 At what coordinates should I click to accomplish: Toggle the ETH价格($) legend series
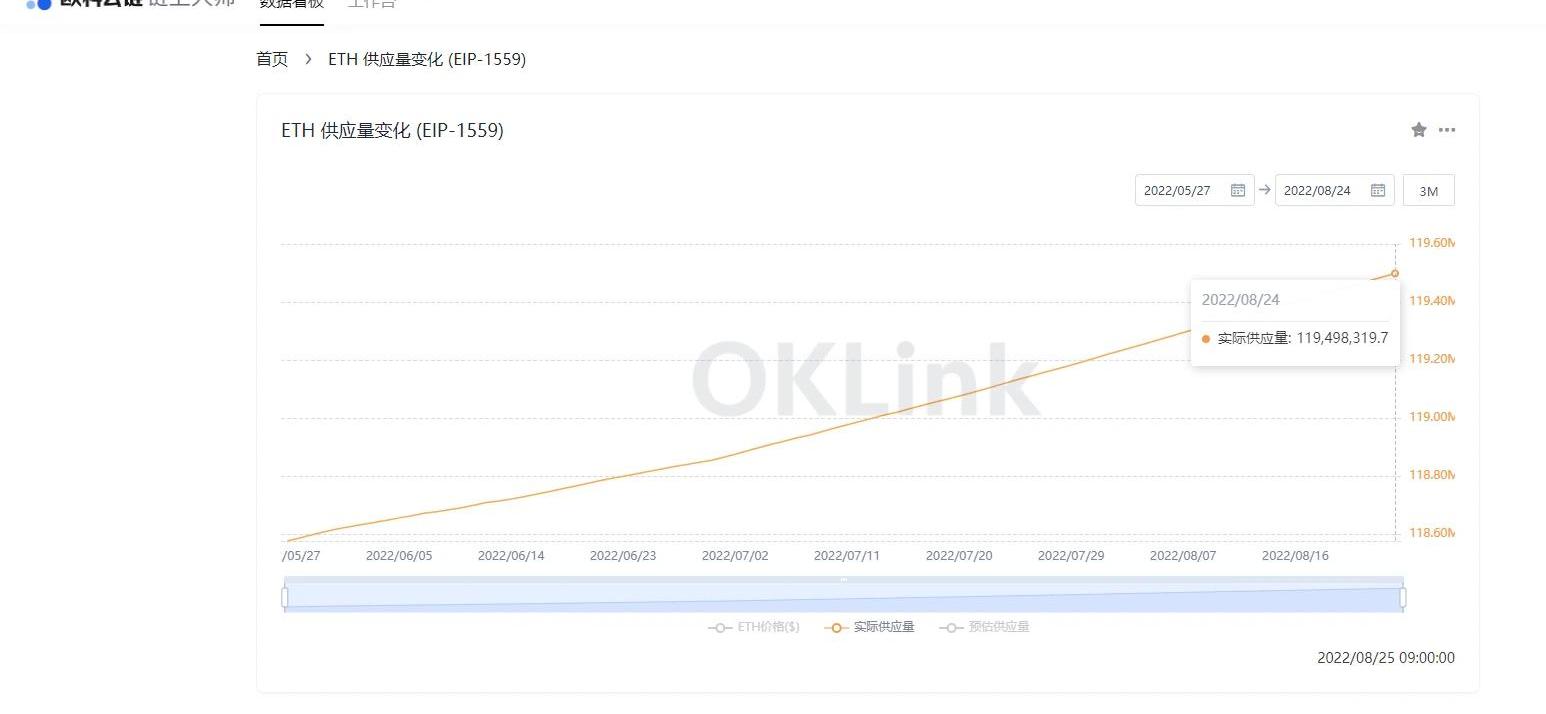coord(754,627)
